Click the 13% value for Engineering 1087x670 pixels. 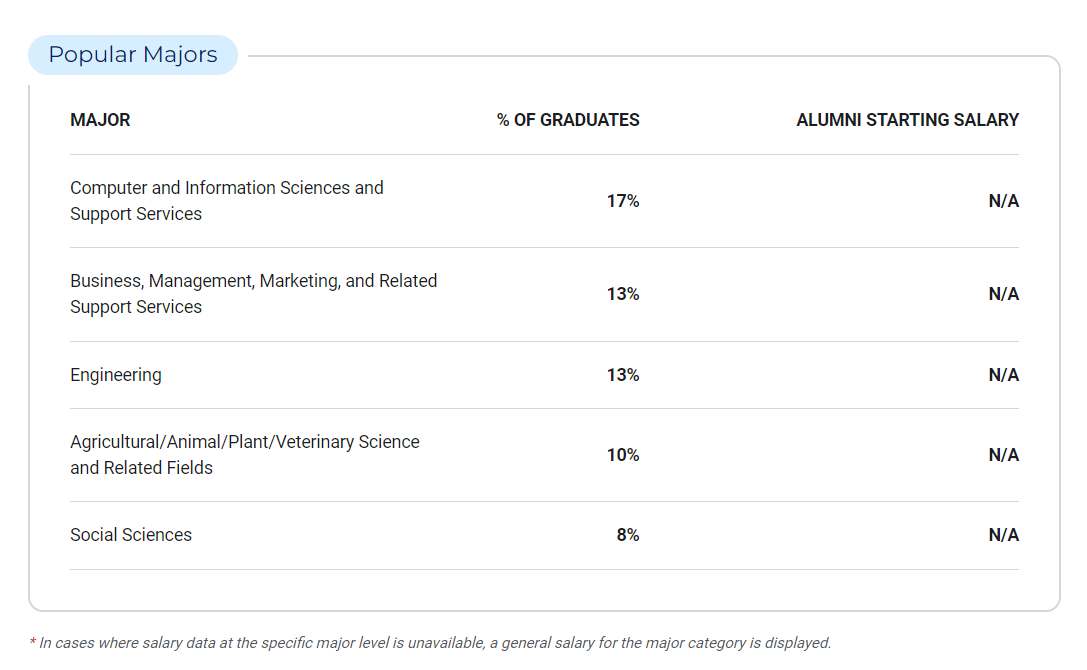[622, 375]
